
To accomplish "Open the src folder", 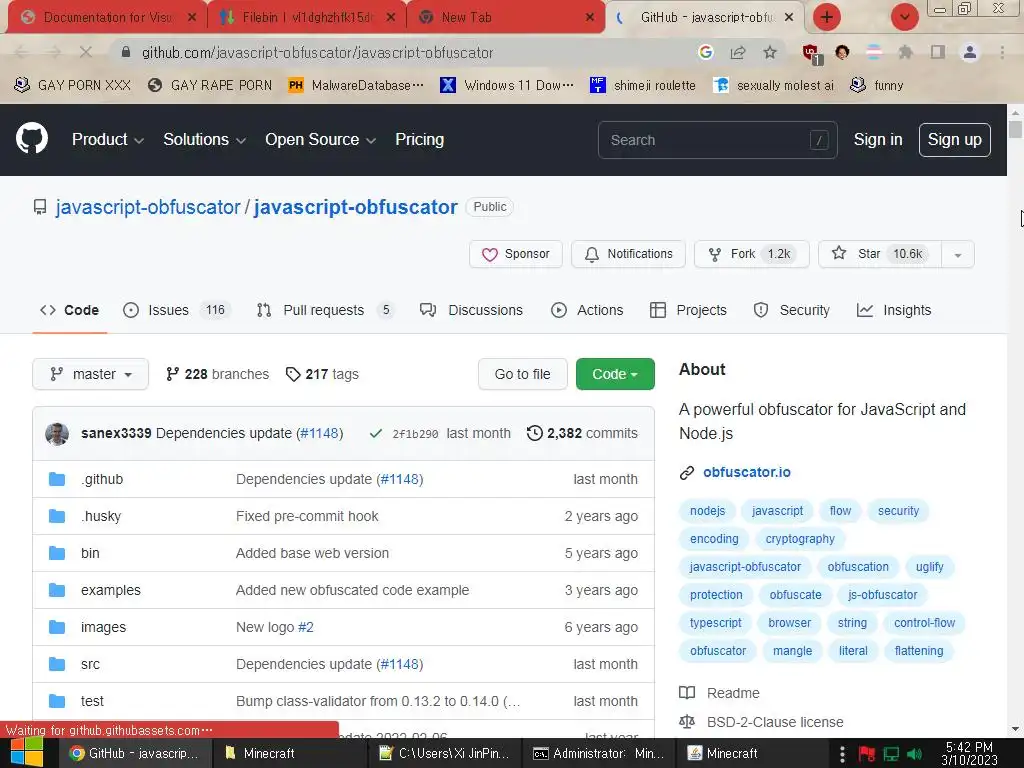I will (x=90, y=664).
